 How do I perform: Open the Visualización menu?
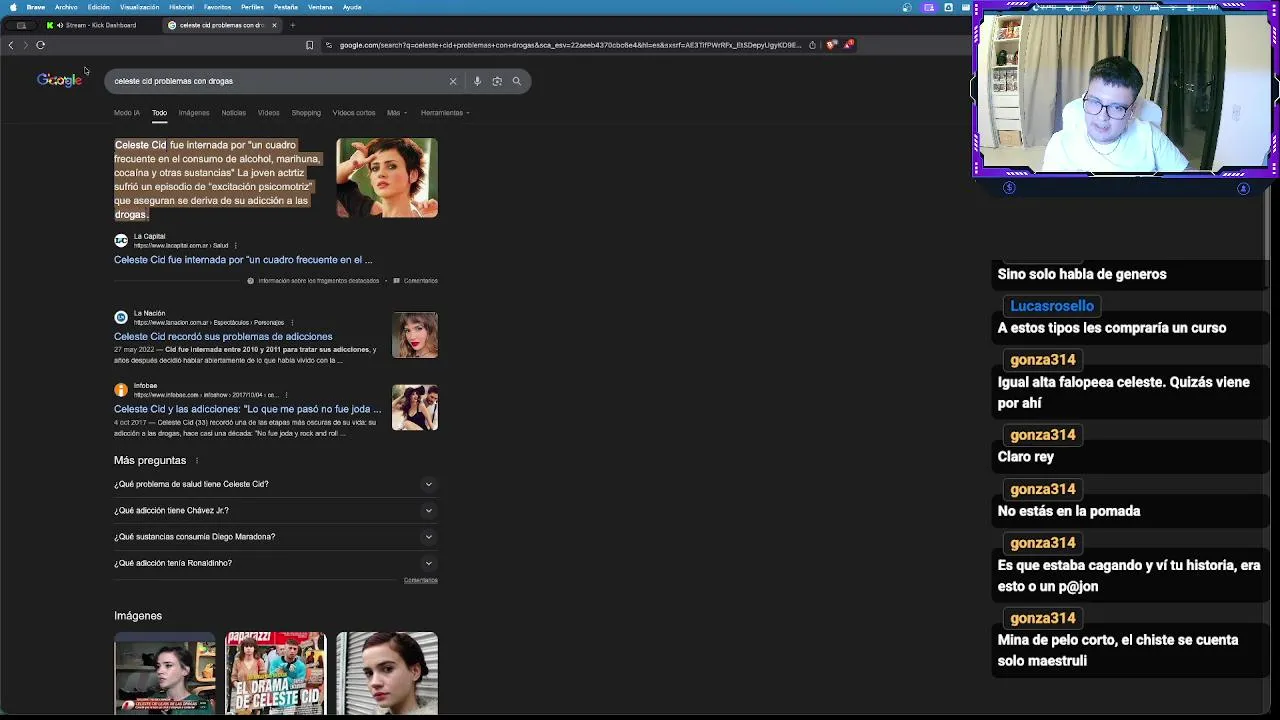(139, 7)
